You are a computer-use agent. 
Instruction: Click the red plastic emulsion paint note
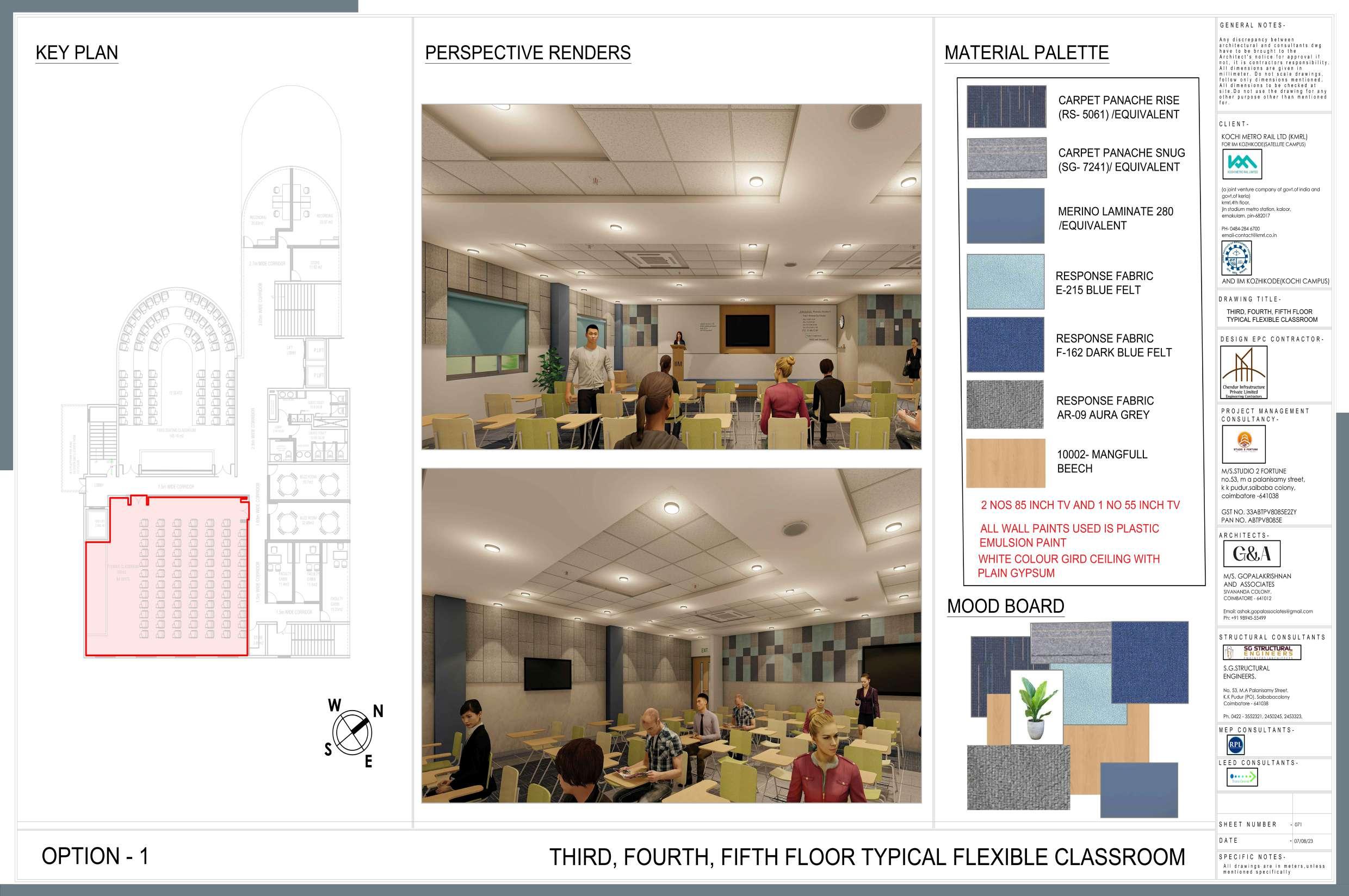click(x=1069, y=536)
